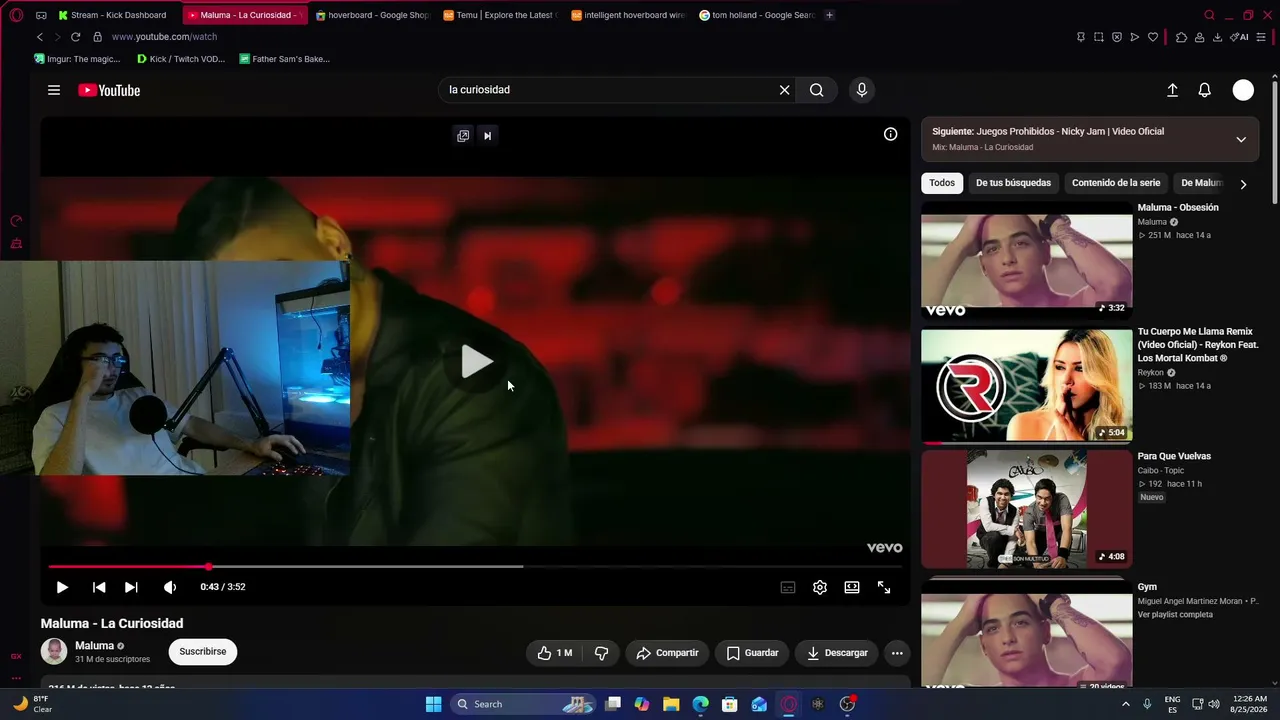The width and height of the screenshot is (1280, 720).
Task: Save video with Guardar button
Action: click(752, 653)
